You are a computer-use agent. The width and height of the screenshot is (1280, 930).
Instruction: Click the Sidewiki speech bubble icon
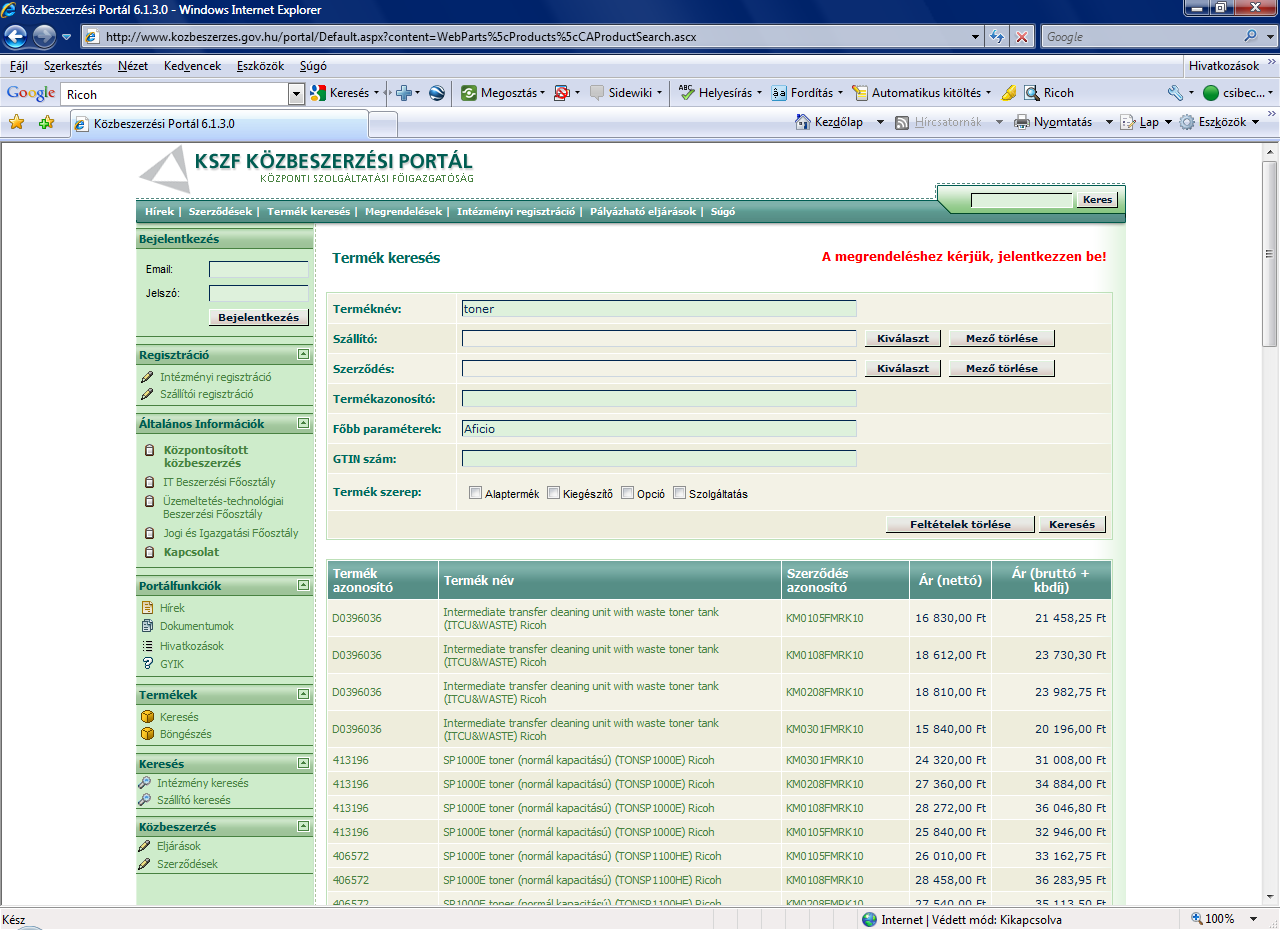coord(597,93)
